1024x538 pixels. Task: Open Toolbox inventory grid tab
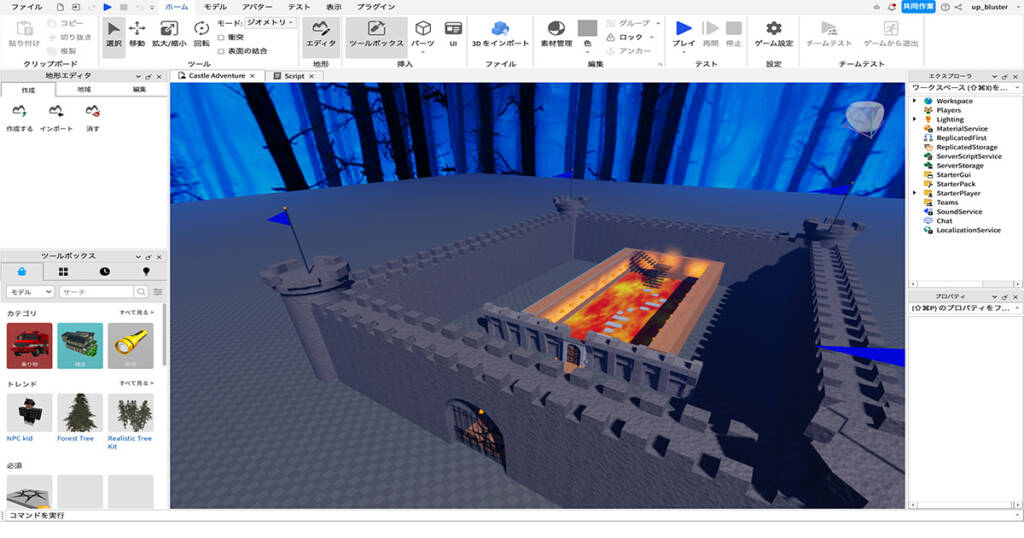tap(63, 272)
